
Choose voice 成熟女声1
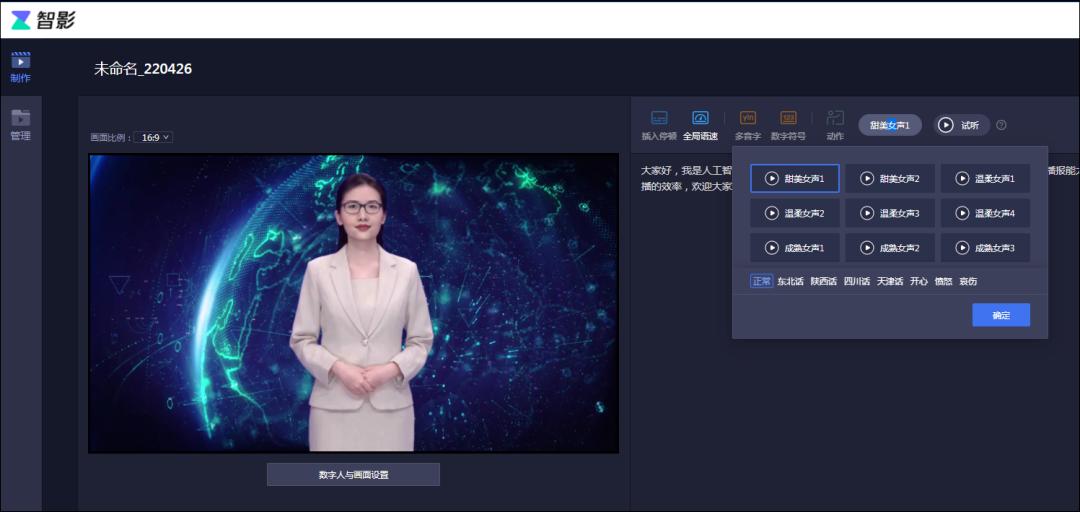click(795, 248)
